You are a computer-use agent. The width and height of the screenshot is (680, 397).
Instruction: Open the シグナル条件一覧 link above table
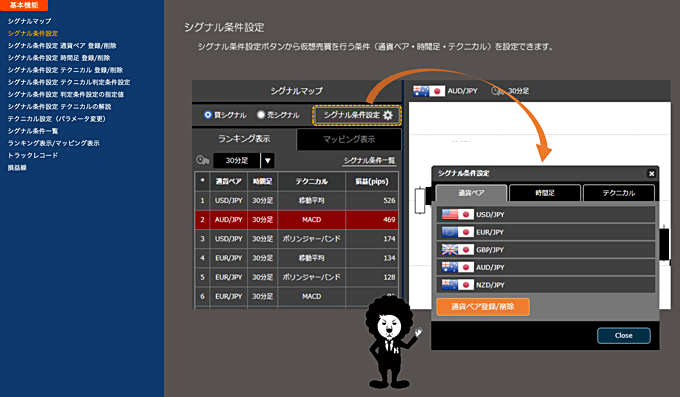pyautogui.click(x=369, y=161)
